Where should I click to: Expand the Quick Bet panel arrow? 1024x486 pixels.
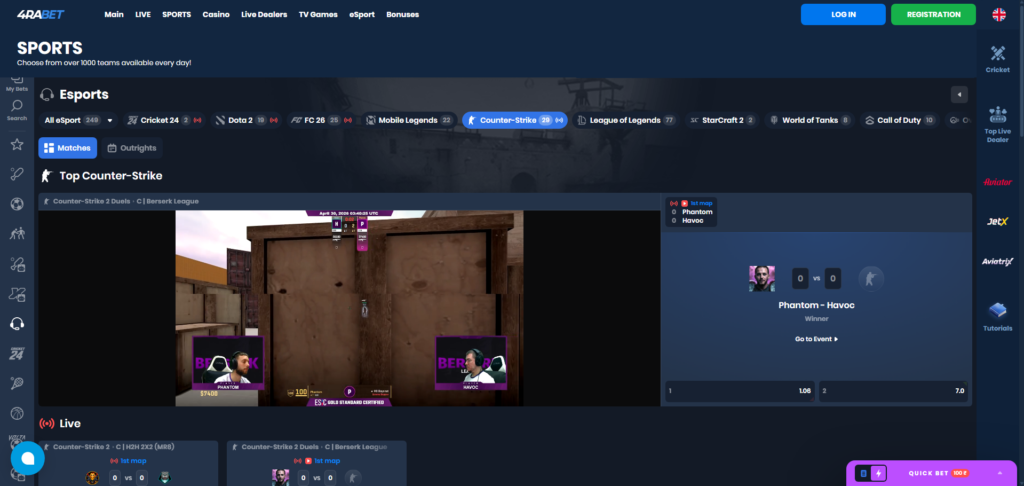pos(999,473)
